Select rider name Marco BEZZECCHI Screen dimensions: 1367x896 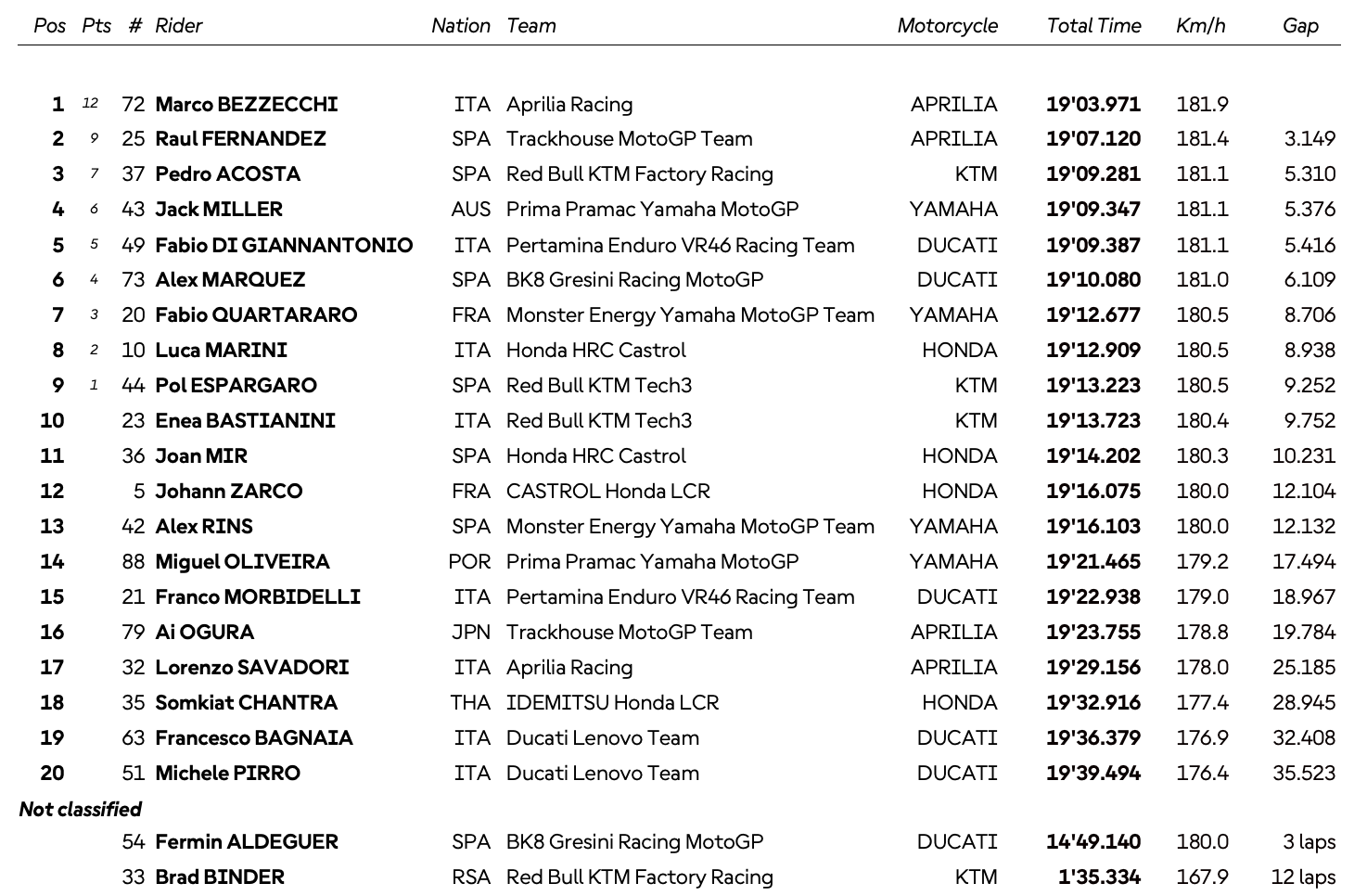tap(246, 105)
